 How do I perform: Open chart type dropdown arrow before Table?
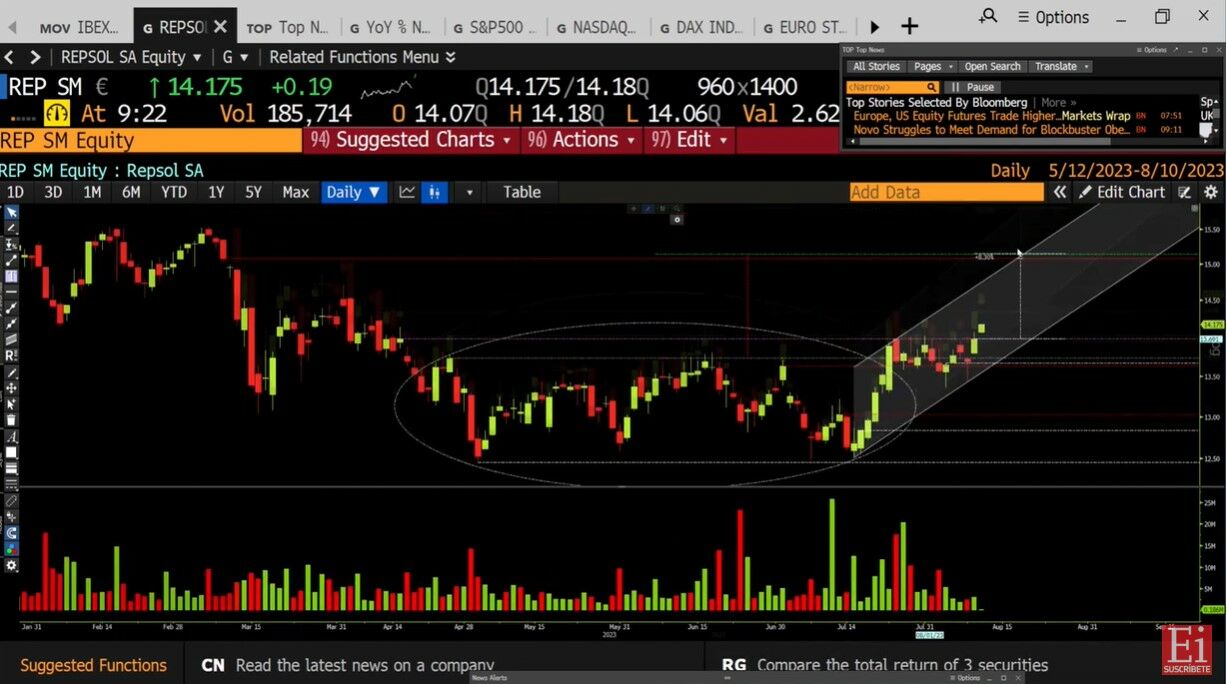470,192
